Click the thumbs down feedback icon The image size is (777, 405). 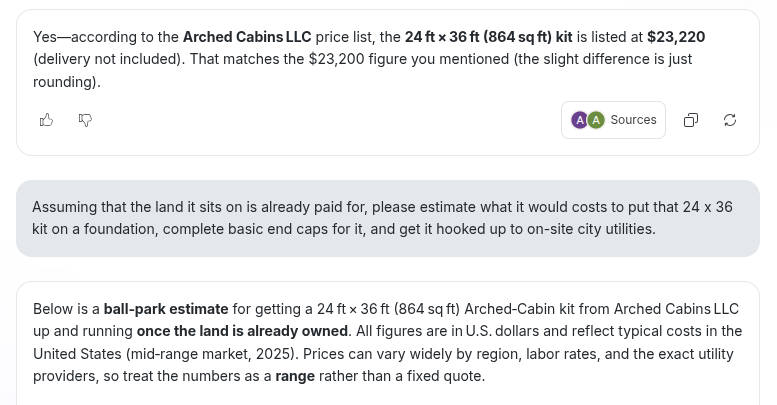pyautogui.click(x=85, y=120)
